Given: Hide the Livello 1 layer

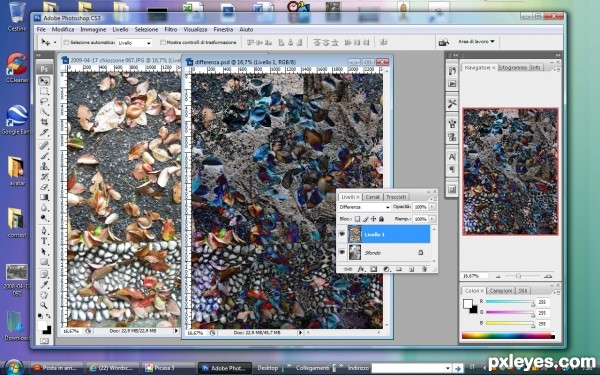Looking at the screenshot, I should click(x=342, y=234).
